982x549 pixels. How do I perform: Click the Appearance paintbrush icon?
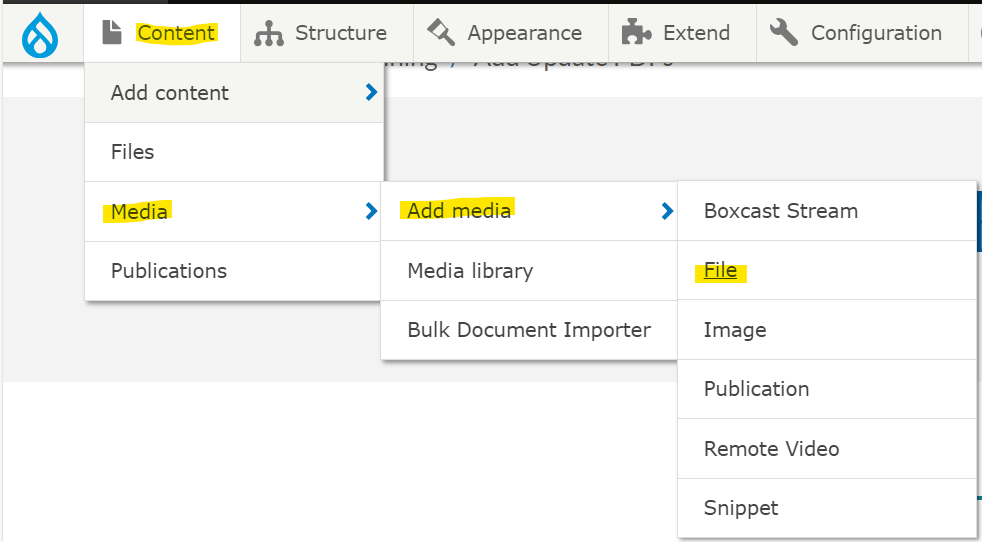click(x=441, y=32)
